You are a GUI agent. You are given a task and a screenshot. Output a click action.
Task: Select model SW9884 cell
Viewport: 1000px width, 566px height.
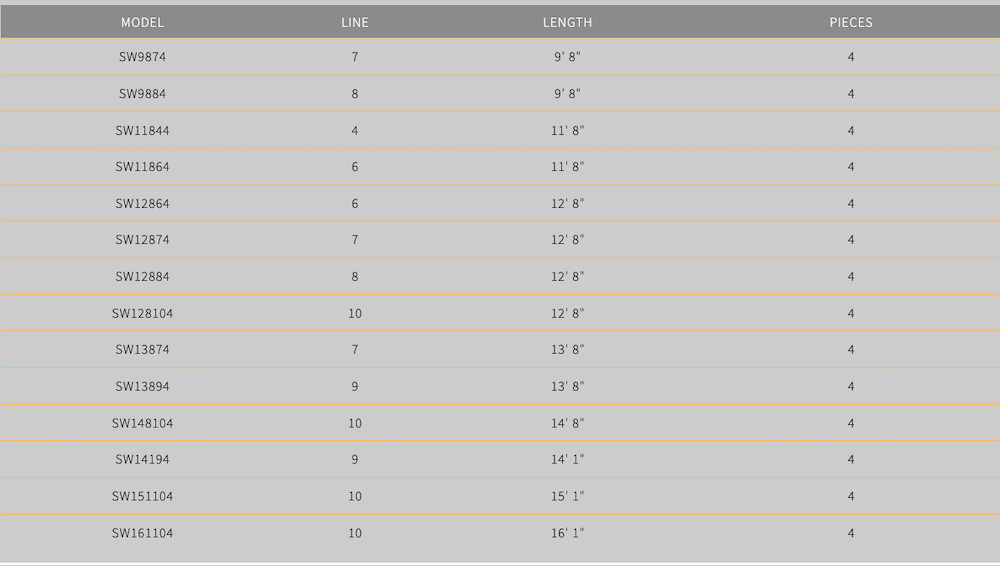point(142,94)
